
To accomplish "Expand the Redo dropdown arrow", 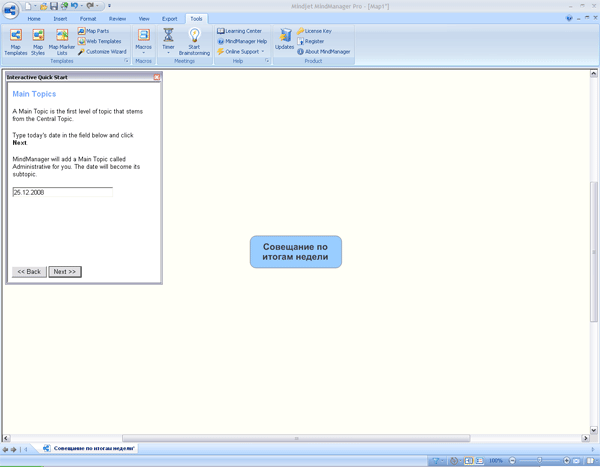I will (97, 6).
